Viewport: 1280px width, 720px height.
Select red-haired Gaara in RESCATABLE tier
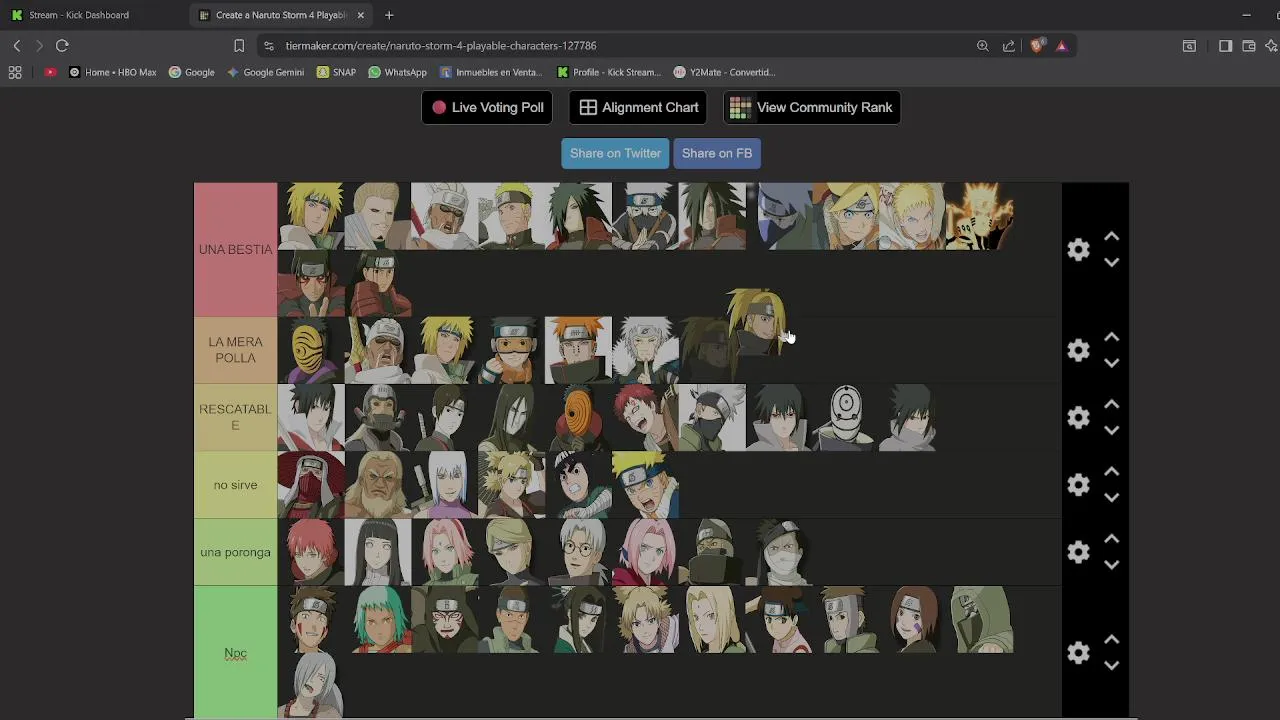tap(645, 417)
